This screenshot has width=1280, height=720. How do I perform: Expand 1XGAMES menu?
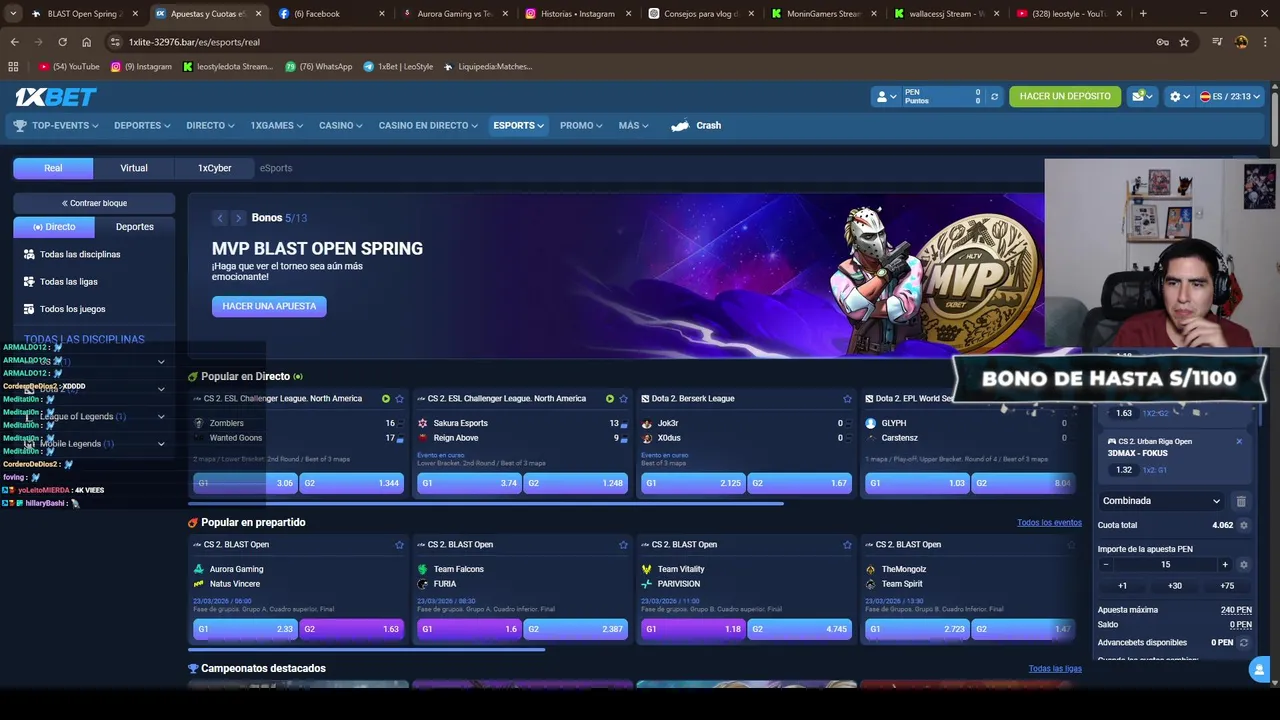pos(278,126)
